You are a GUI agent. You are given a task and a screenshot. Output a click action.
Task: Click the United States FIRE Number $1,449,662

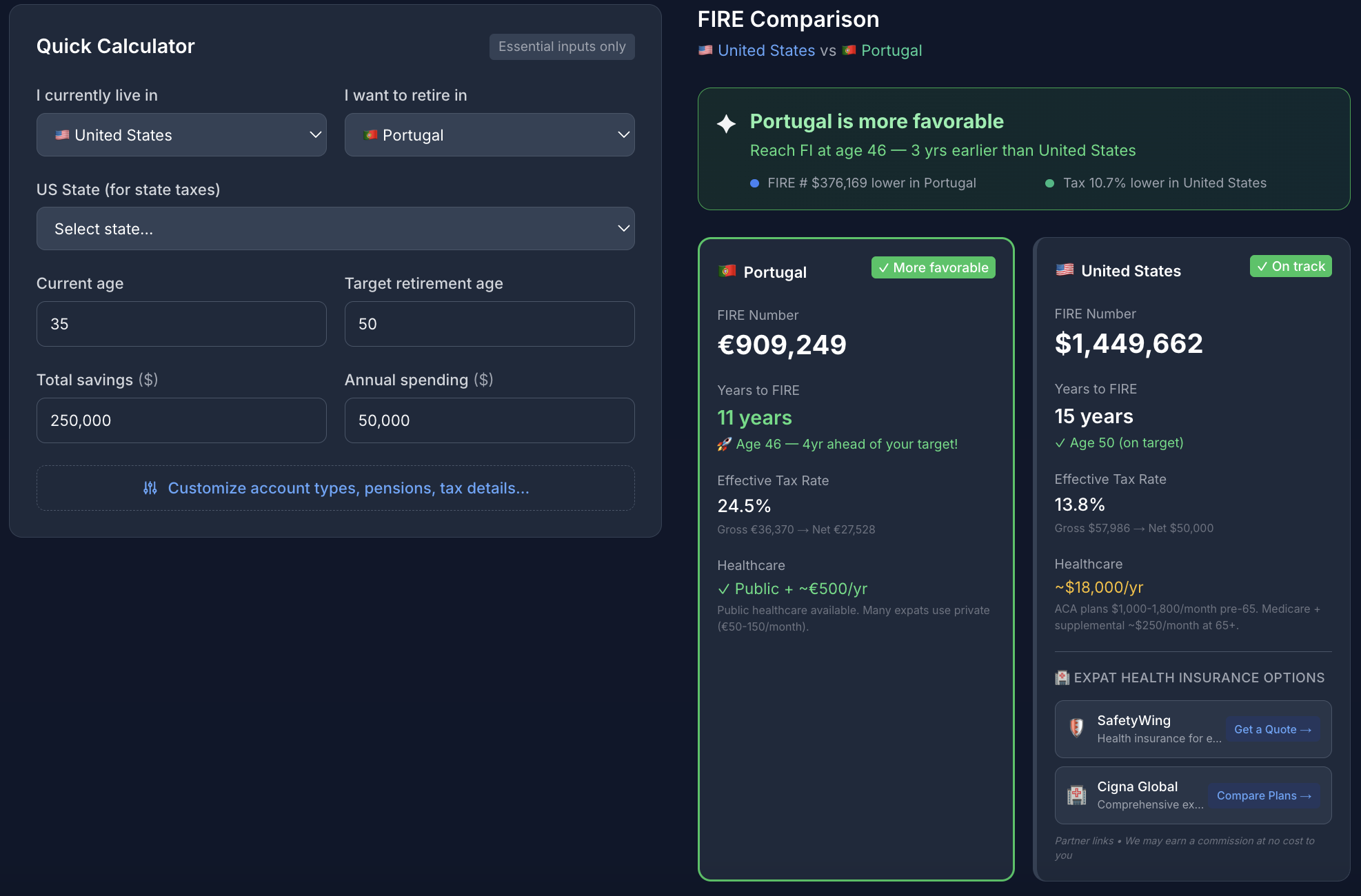pyautogui.click(x=1129, y=343)
